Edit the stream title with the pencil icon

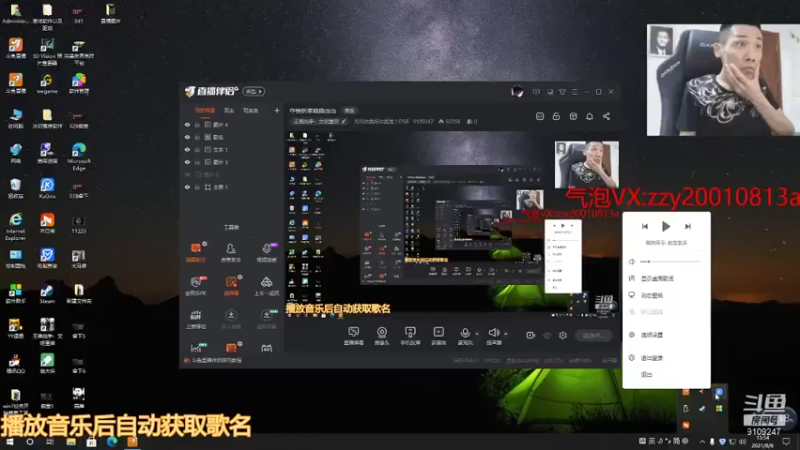pyautogui.click(x=344, y=121)
